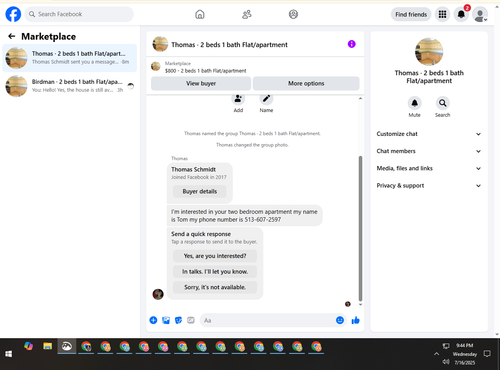Screen dimensions: 500x370
Task: Send quick response 'Sorry, it's not available.'
Action: (215, 287)
